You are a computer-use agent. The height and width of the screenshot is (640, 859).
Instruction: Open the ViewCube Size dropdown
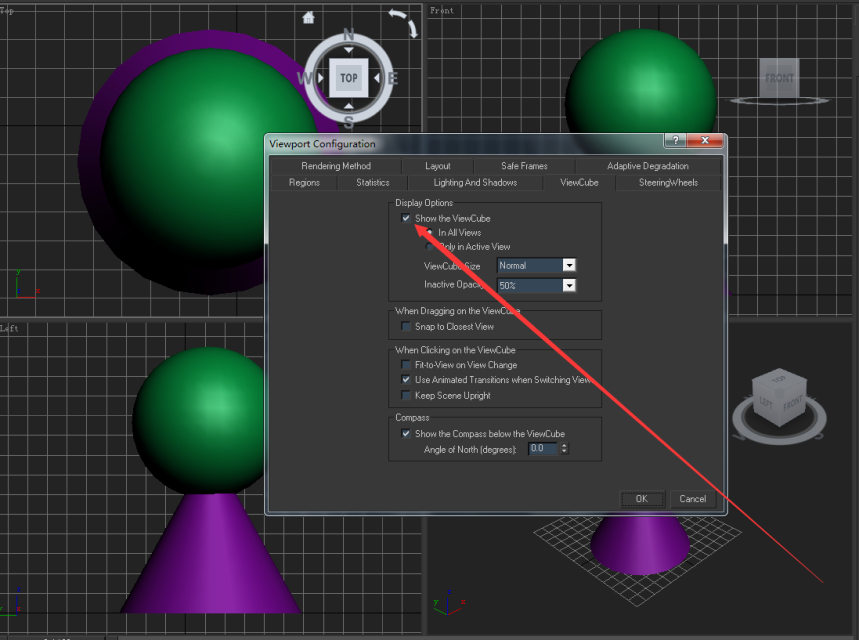569,266
